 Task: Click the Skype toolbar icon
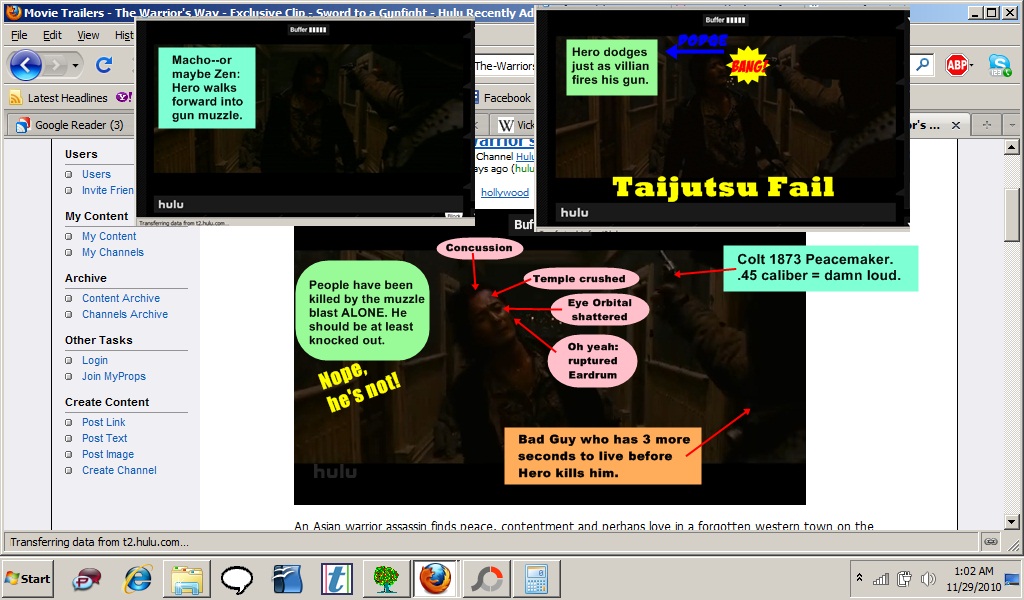pyautogui.click(x=1000, y=65)
